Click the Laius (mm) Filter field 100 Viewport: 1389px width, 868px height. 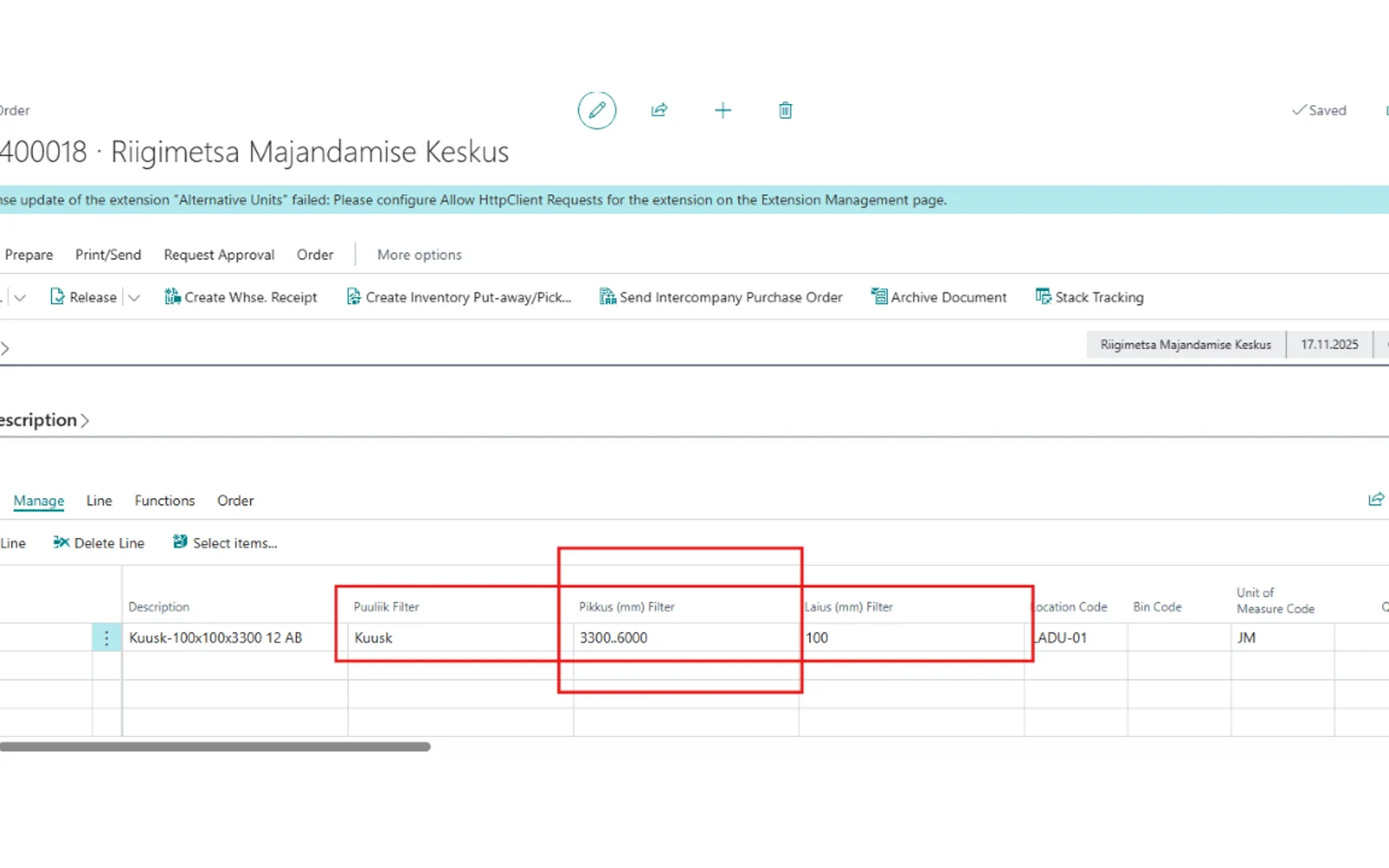tap(912, 638)
